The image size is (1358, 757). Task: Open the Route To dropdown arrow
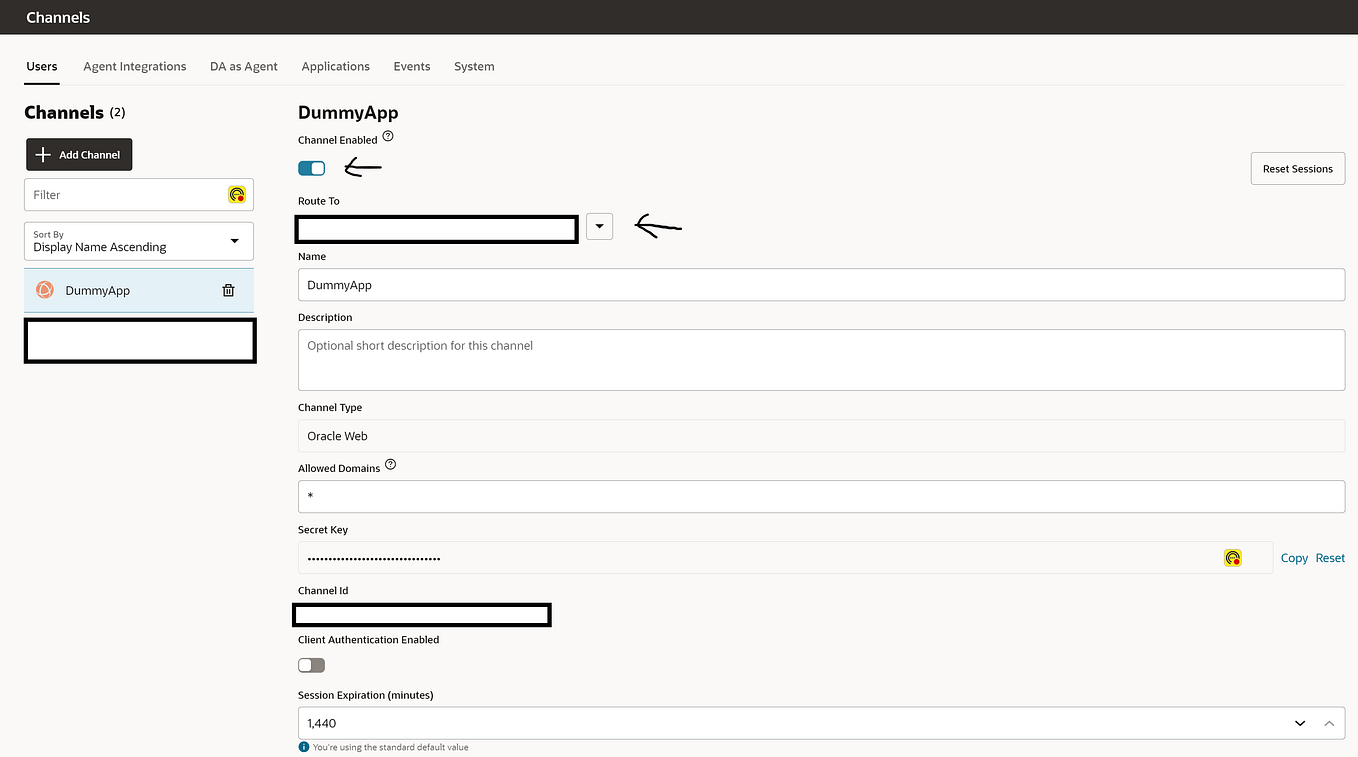coord(599,226)
